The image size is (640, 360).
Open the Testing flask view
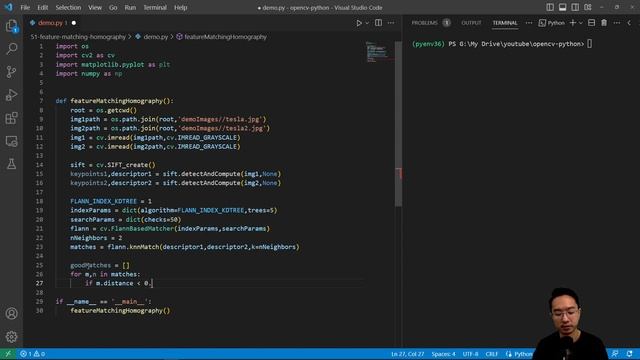[11, 164]
